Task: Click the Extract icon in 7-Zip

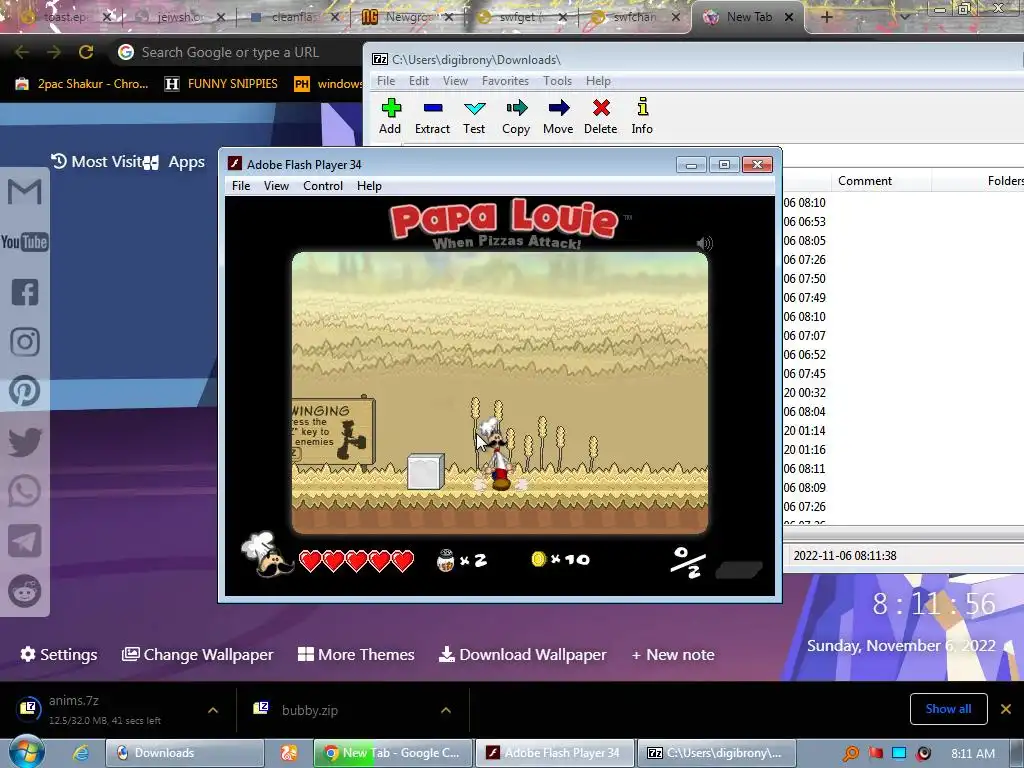Action: (x=432, y=116)
